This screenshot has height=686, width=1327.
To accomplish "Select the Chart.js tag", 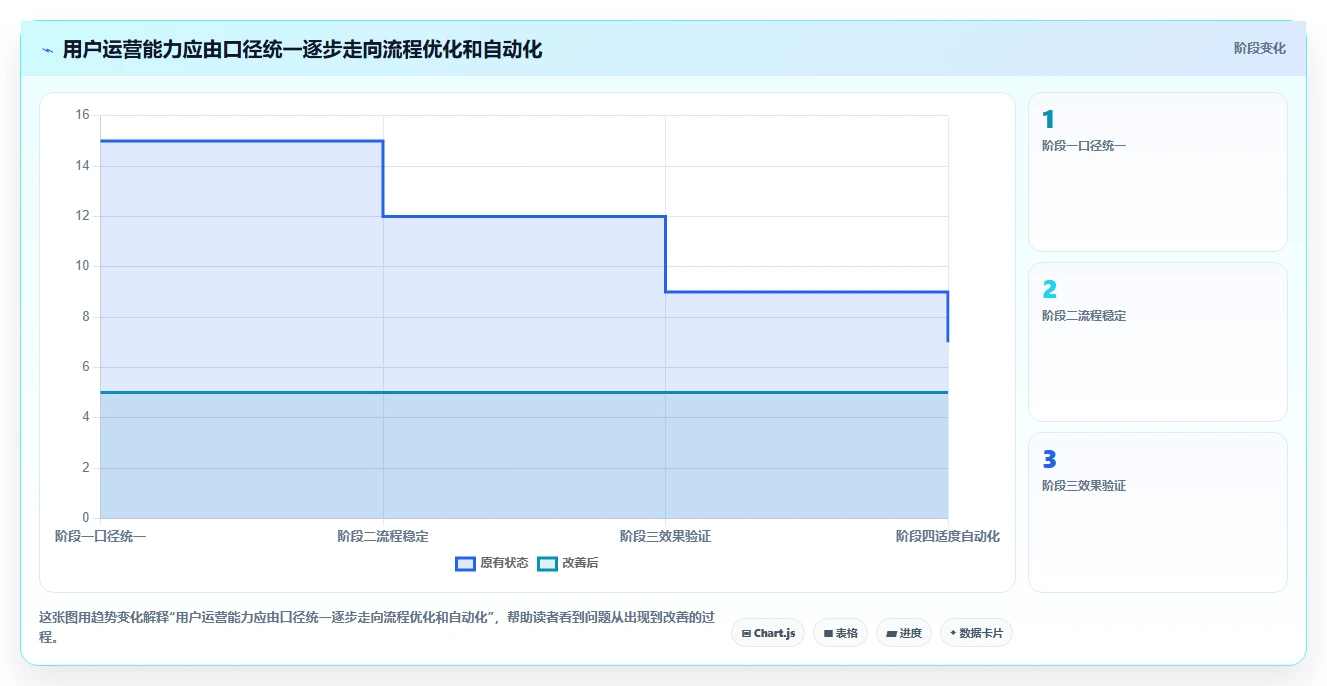I will click(x=768, y=633).
